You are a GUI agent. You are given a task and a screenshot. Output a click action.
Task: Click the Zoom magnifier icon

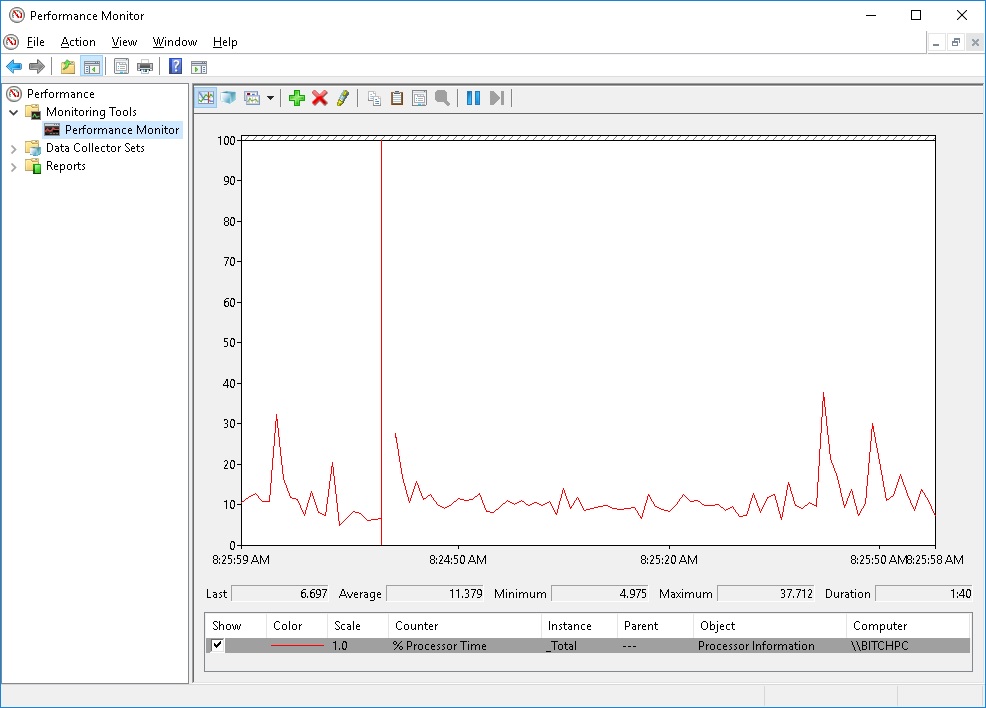443,98
